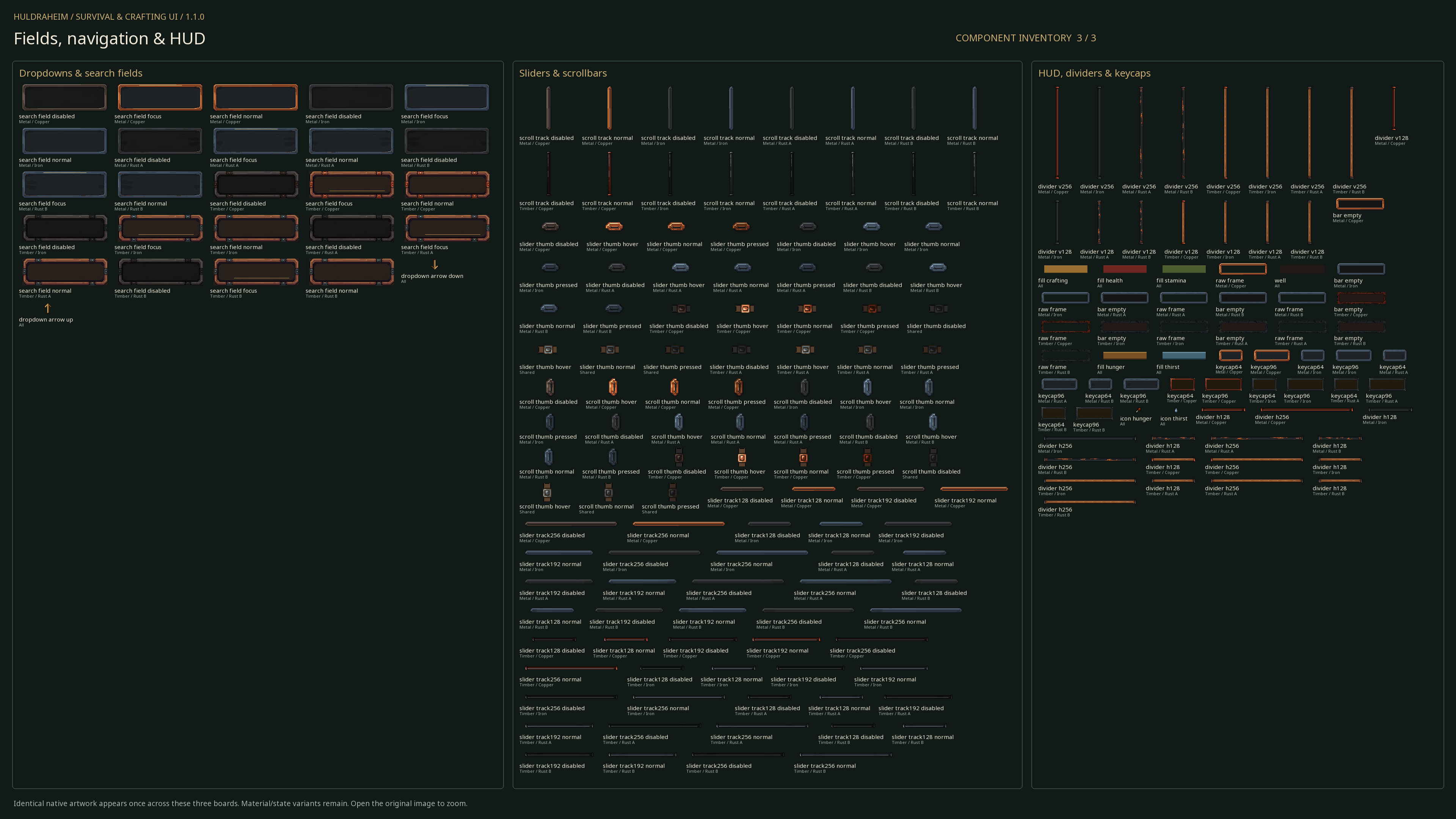
Task: Select the fill hunger bar
Action: pos(1125,356)
